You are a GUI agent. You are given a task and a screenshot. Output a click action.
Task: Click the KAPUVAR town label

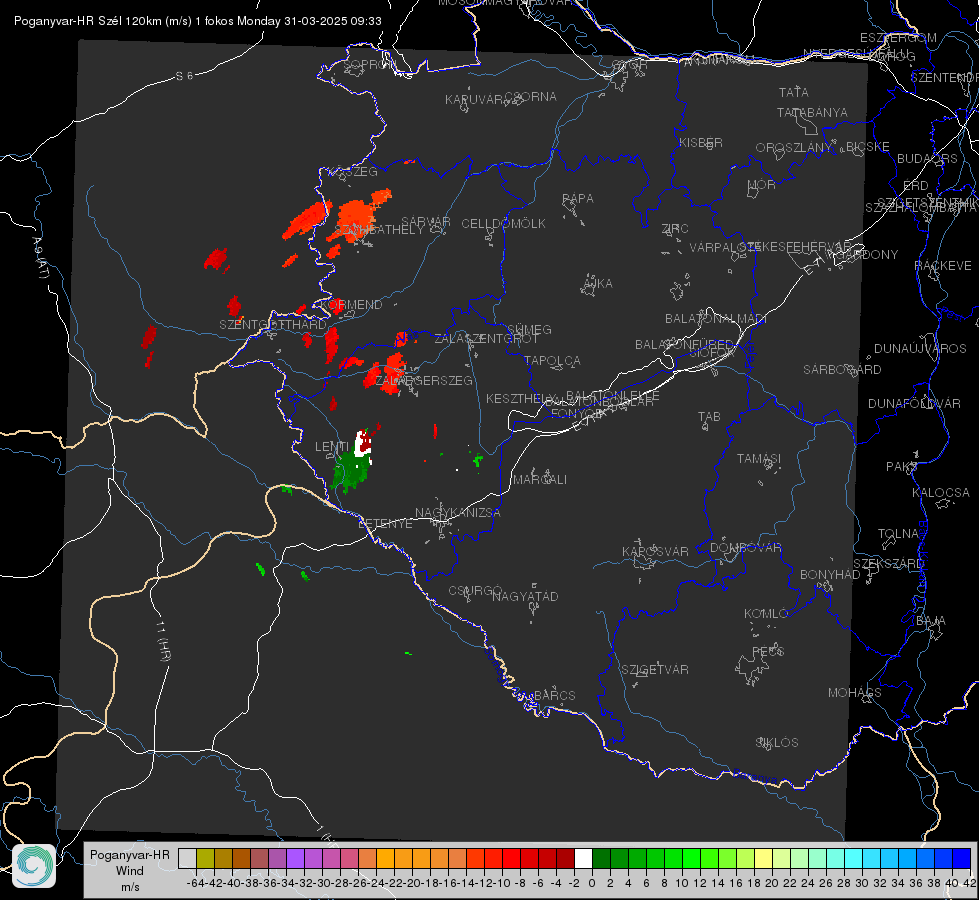point(474,100)
